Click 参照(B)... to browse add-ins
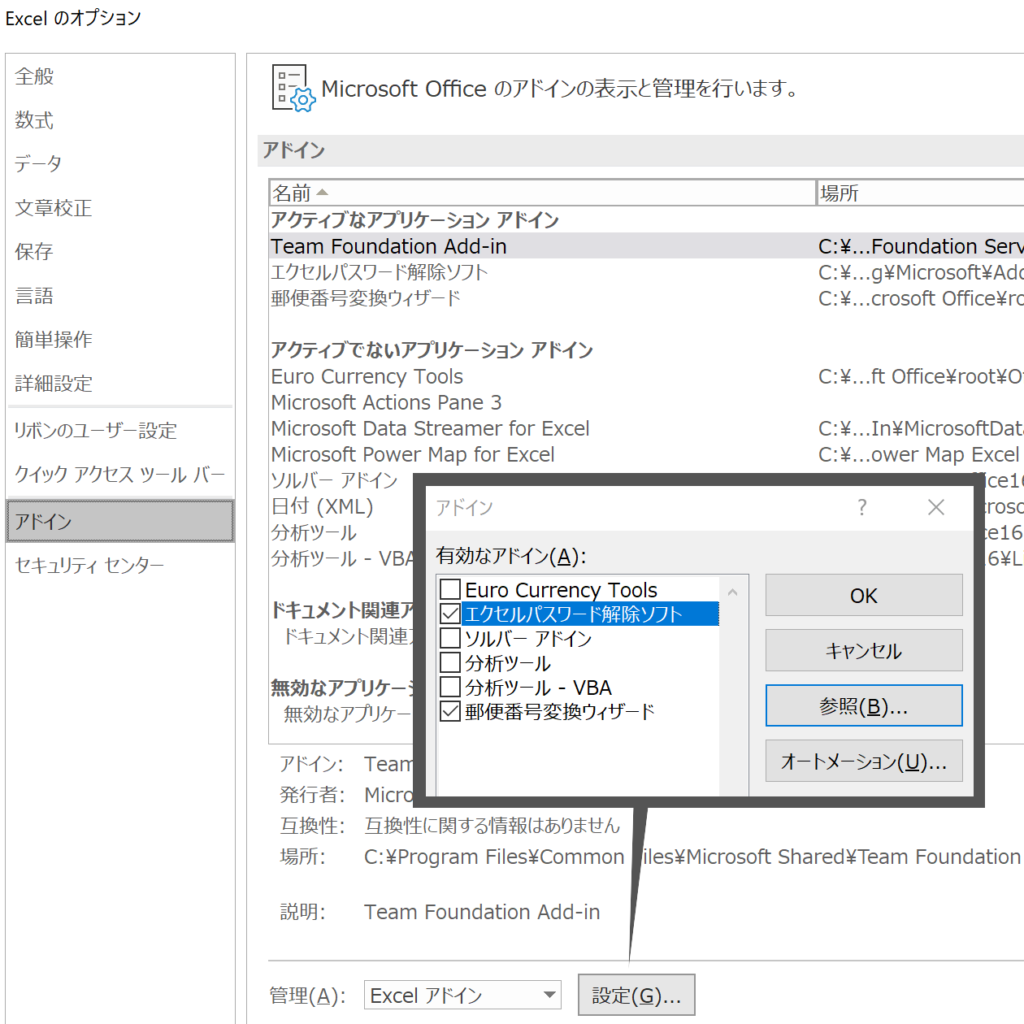This screenshot has width=1024, height=1024. 863,706
